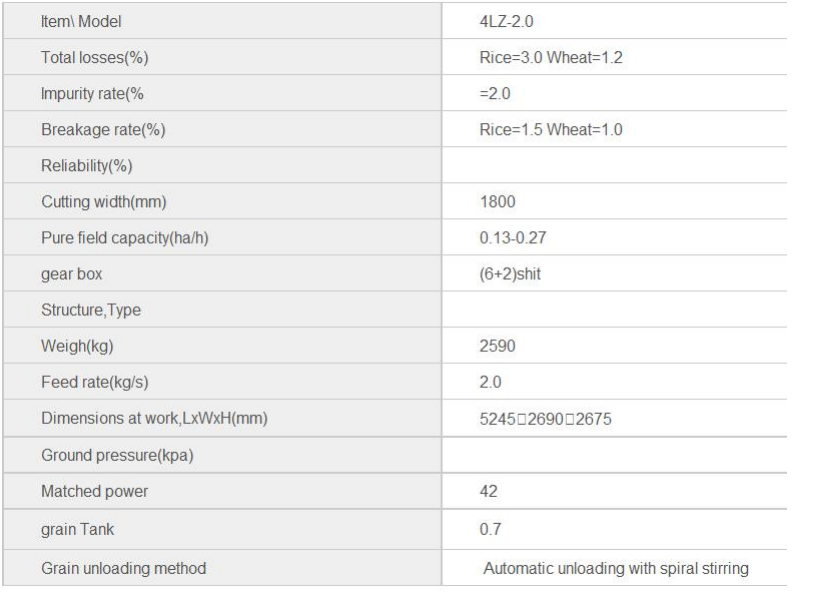Select the Matched power value 42

[489, 493]
